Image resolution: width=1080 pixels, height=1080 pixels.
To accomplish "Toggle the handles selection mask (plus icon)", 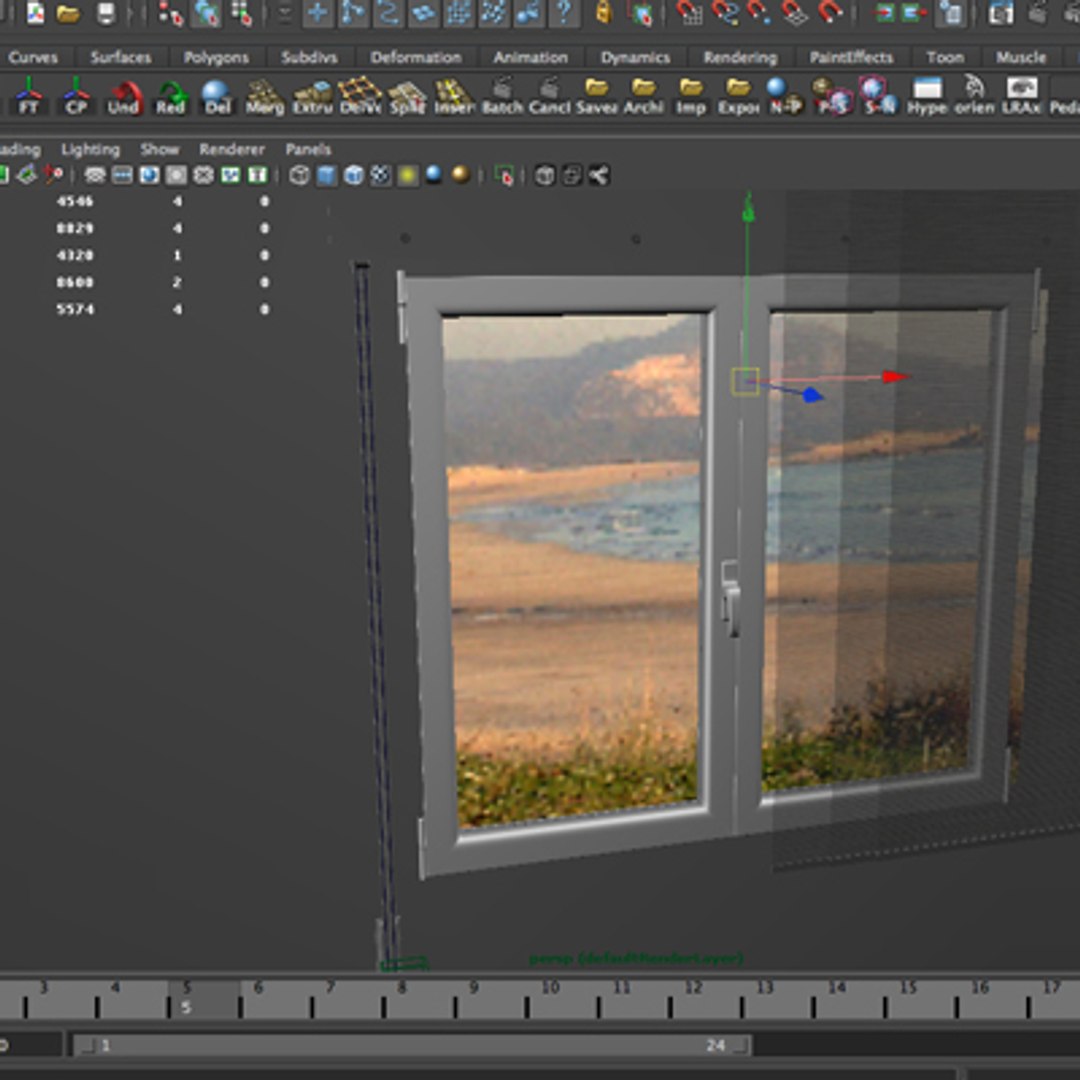I will coord(318,13).
